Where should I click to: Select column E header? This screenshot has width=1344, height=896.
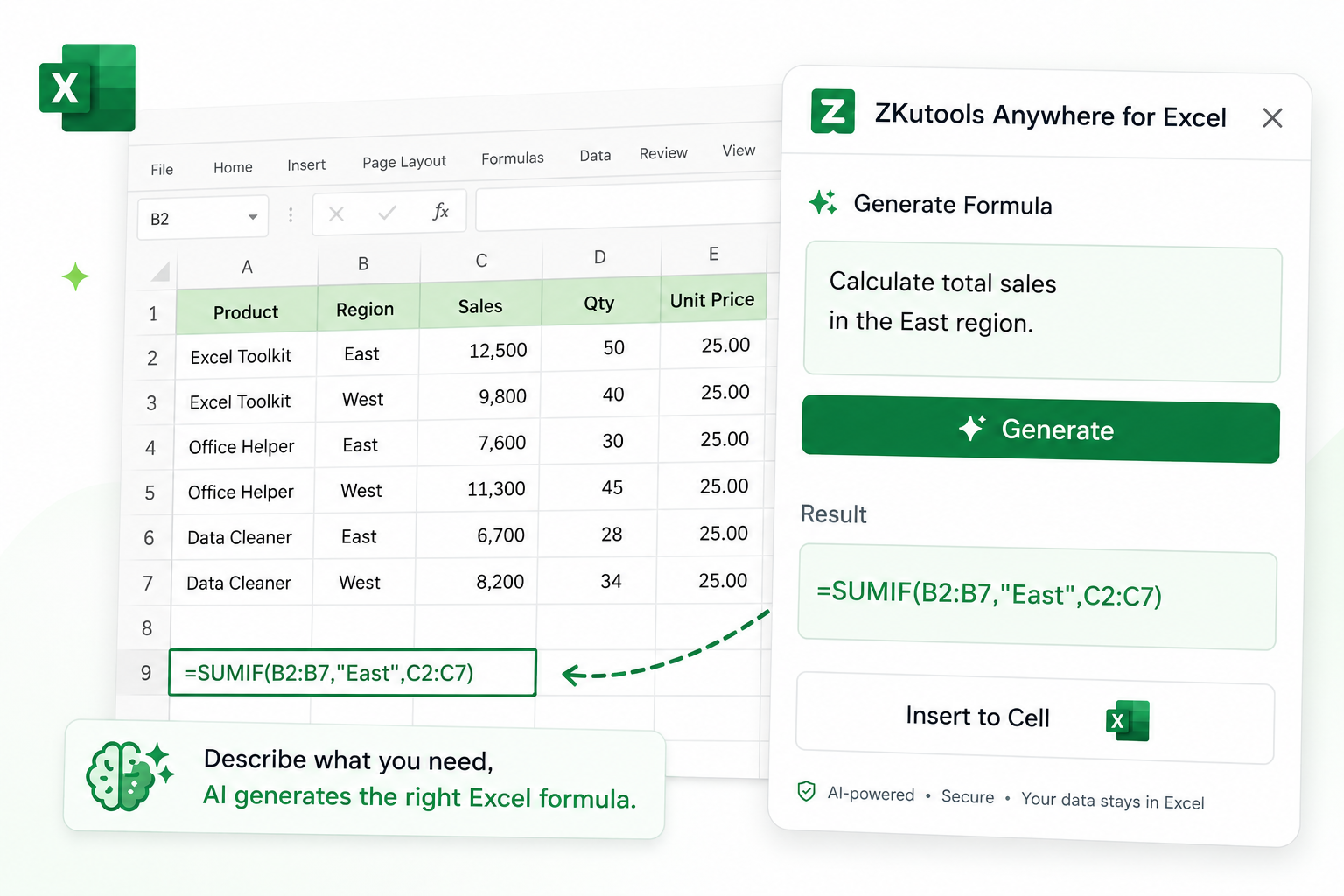coord(714,254)
